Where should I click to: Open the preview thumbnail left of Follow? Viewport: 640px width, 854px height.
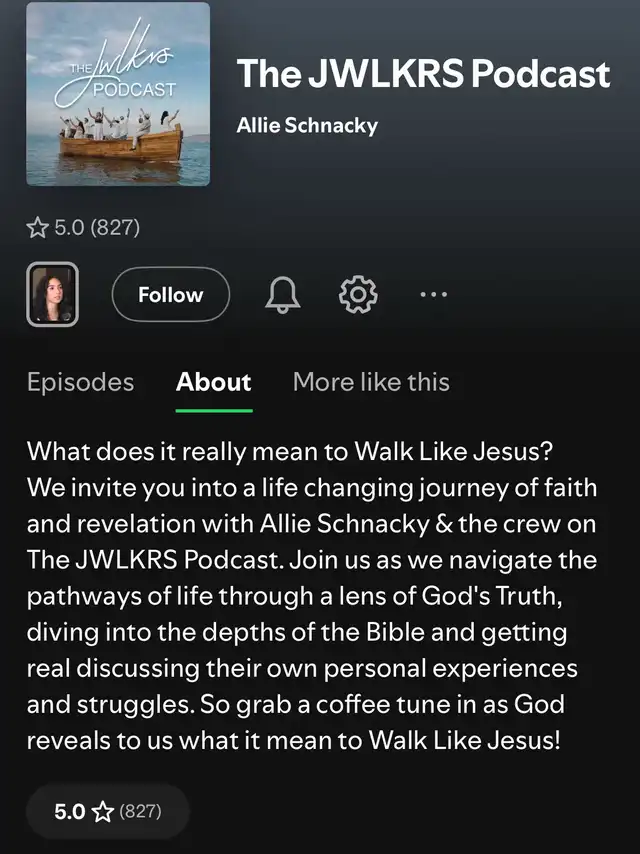click(x=52, y=295)
